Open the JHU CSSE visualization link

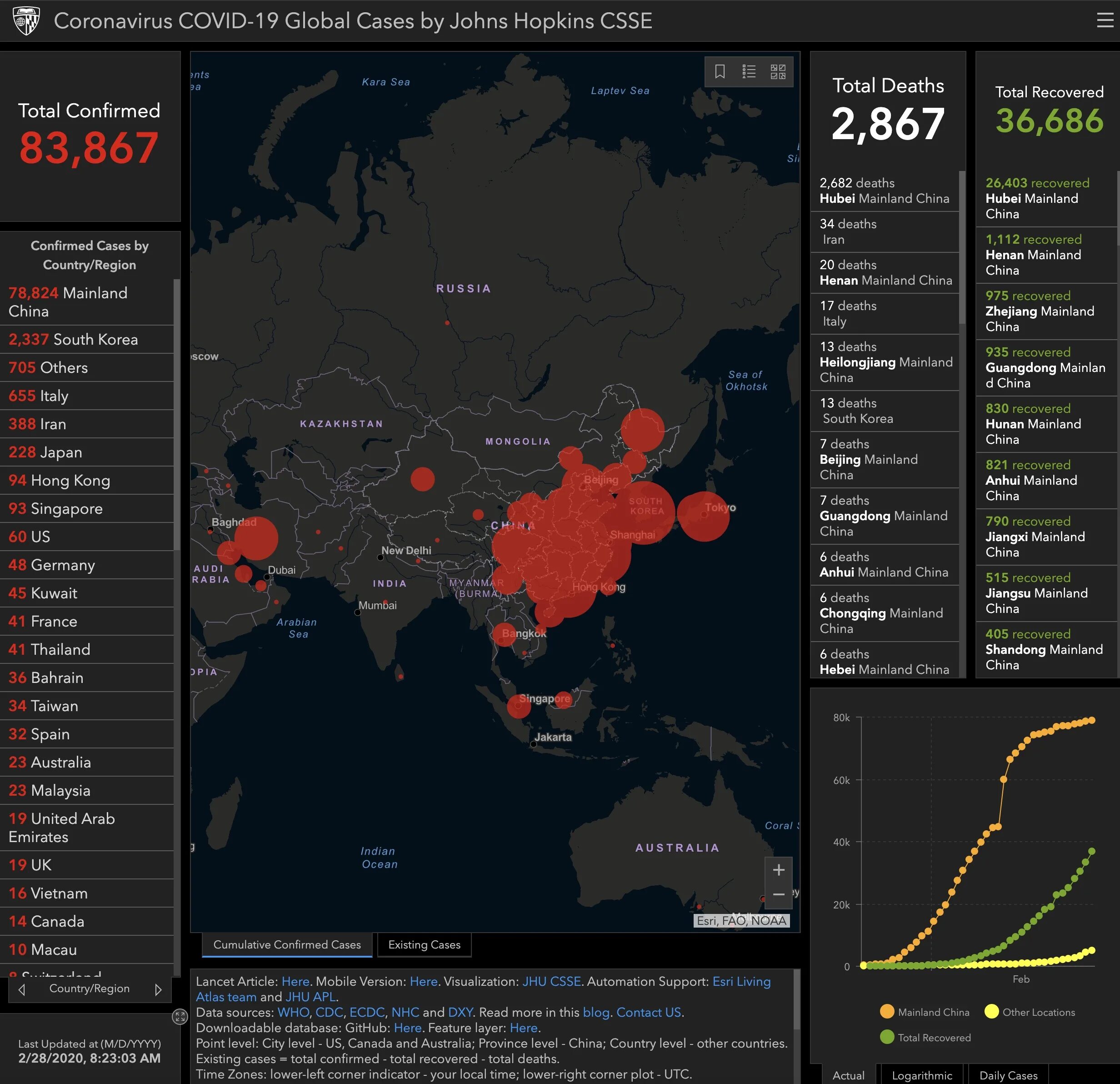(551, 982)
